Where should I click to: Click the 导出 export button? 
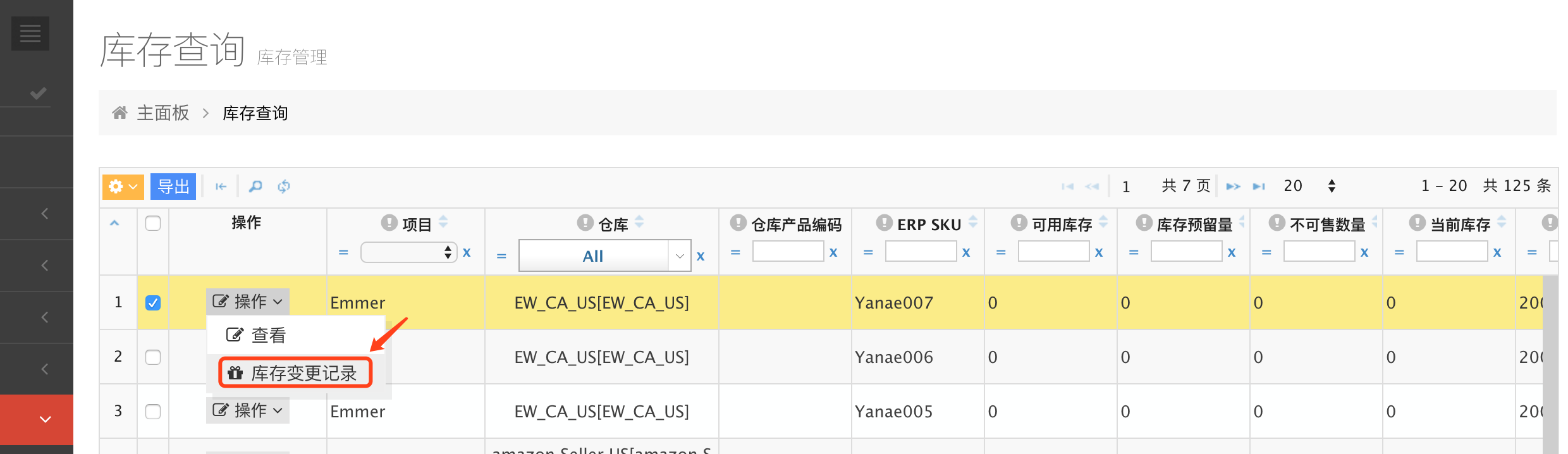tap(173, 187)
